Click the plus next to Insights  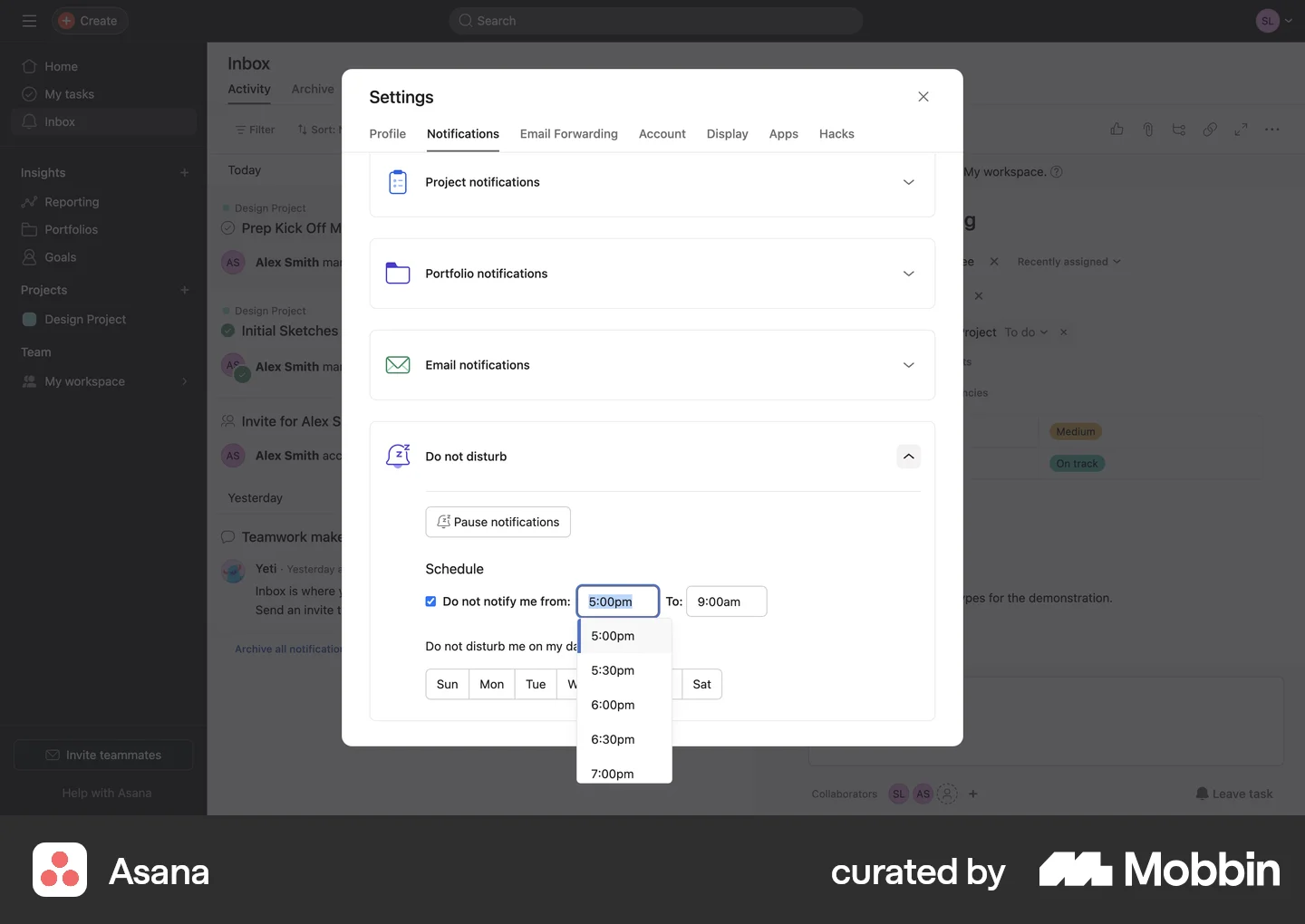[x=185, y=173]
